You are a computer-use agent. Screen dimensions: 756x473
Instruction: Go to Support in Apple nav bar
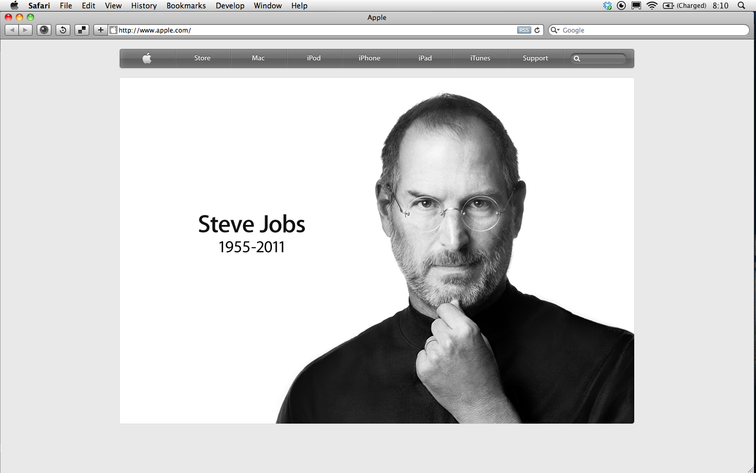535,58
